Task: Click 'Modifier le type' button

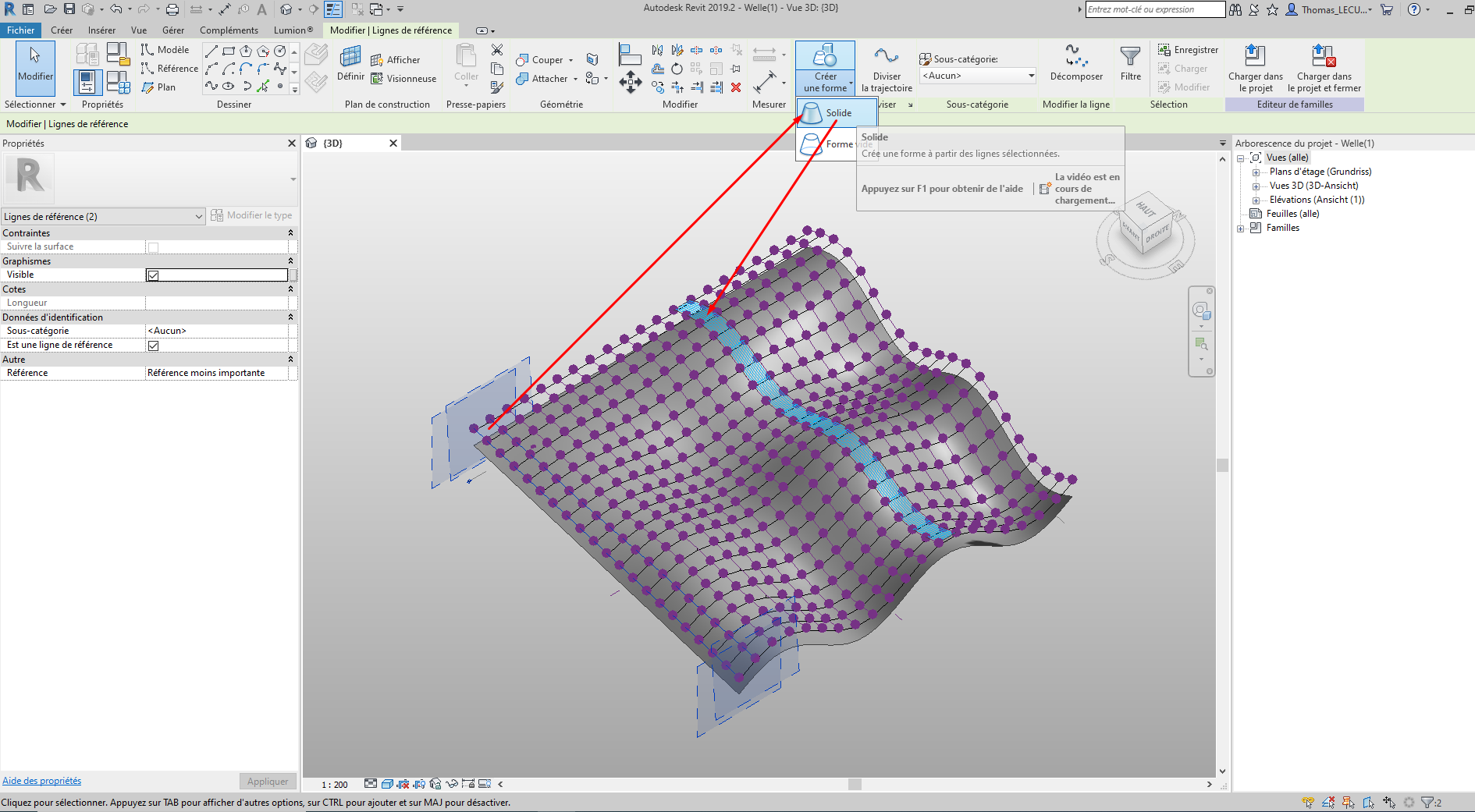Action: (x=252, y=215)
